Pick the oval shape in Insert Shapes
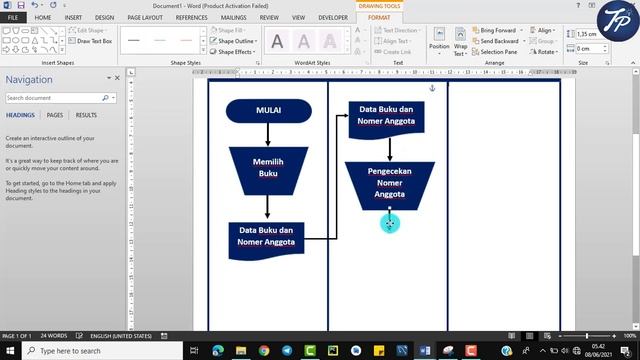The height and width of the screenshot is (360, 640). pos(16,40)
